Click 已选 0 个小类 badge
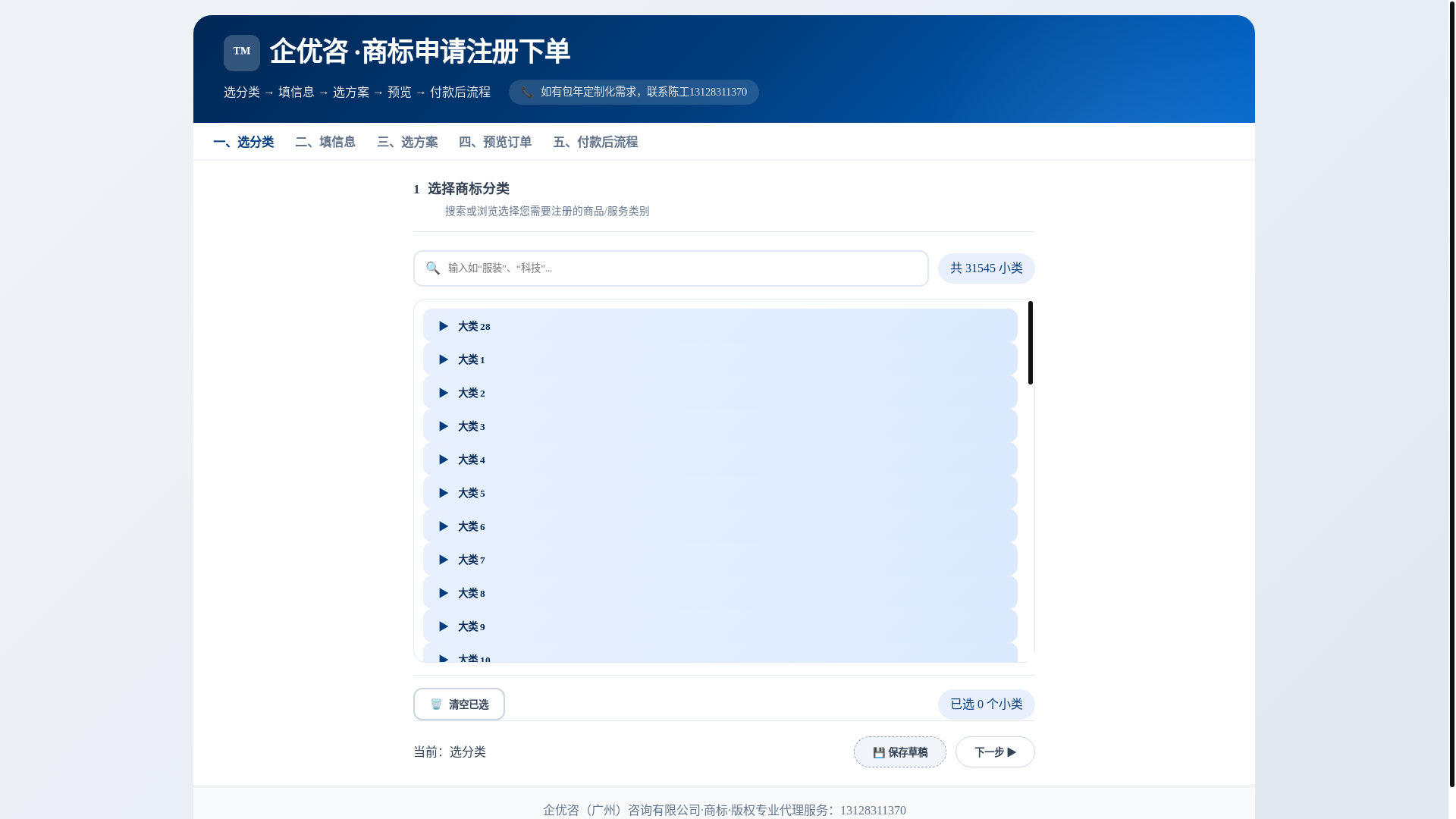This screenshot has height=819, width=1456. coord(987,704)
